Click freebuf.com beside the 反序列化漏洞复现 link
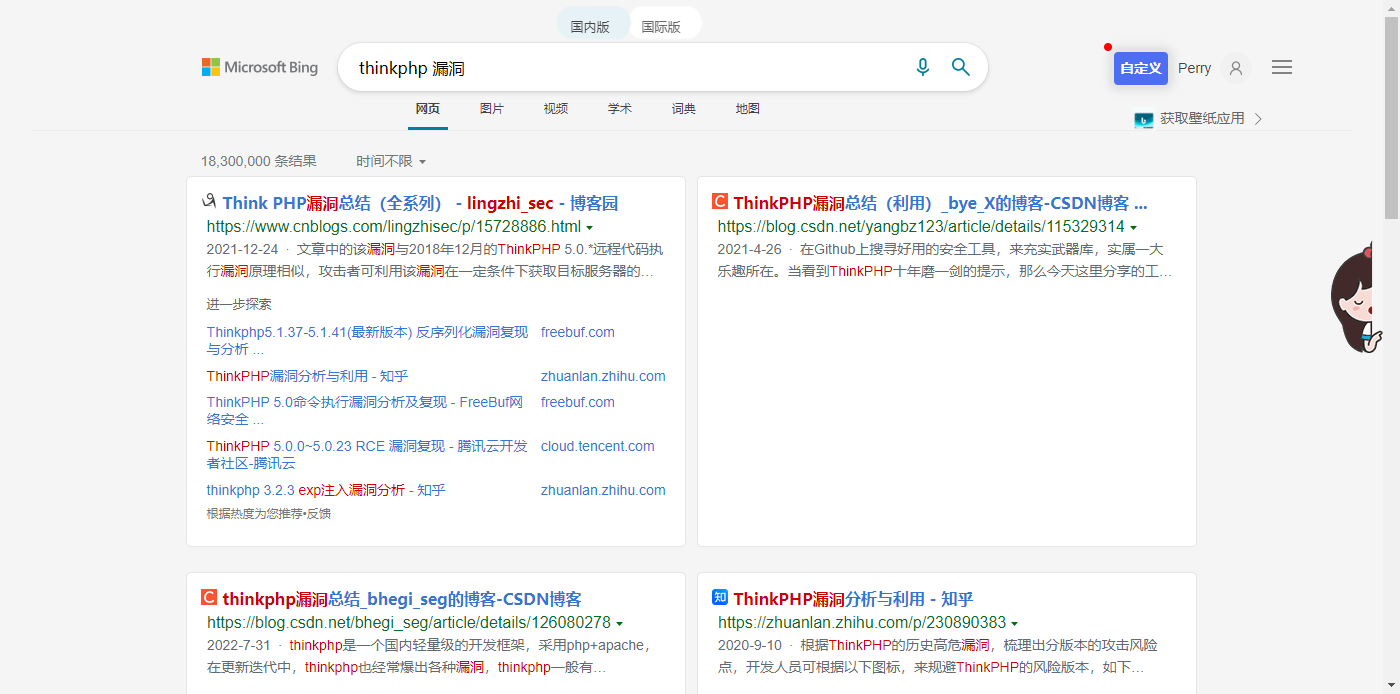The width and height of the screenshot is (1400, 694). click(578, 332)
